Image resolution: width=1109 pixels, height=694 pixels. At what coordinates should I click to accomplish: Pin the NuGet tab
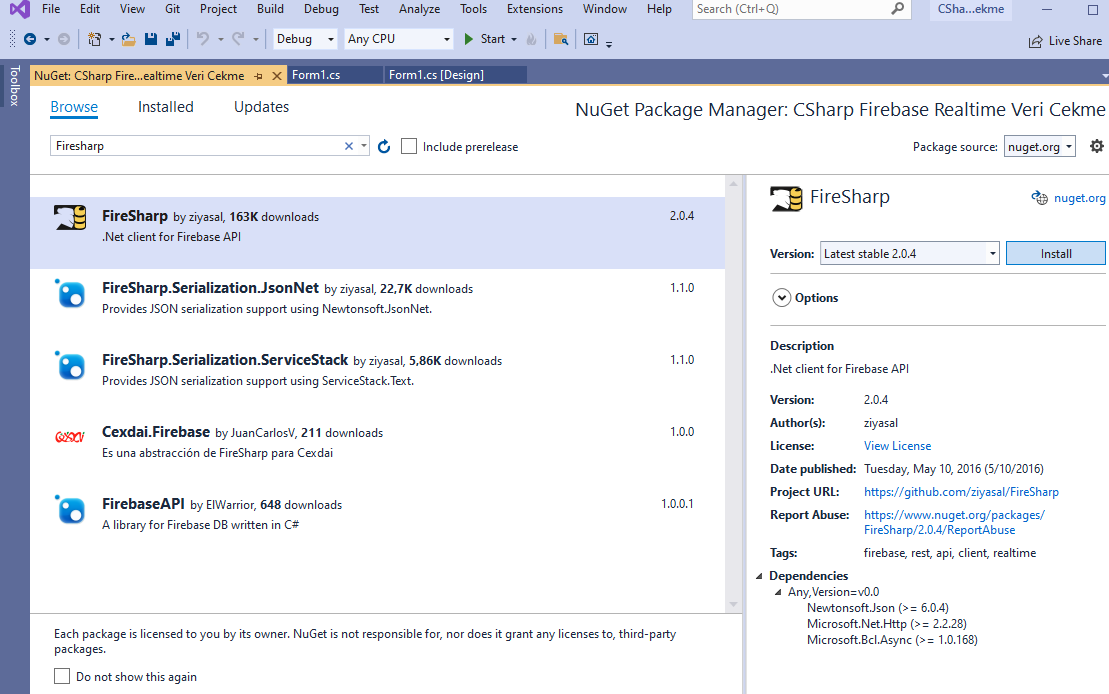(259, 76)
